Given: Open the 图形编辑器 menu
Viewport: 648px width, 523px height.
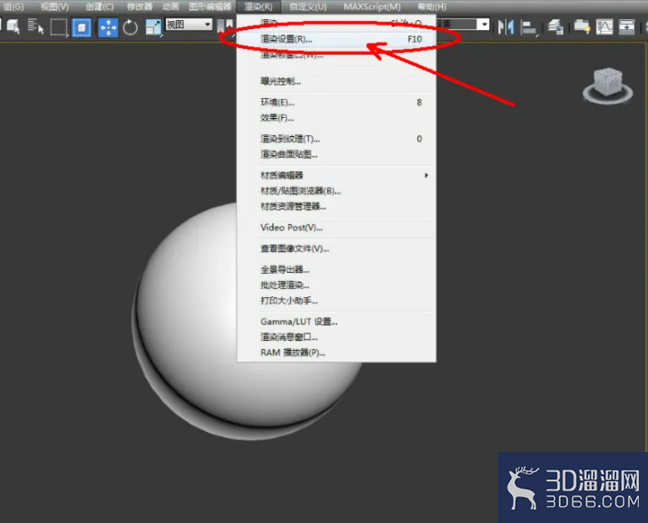Looking at the screenshot, I should click(210, 7).
